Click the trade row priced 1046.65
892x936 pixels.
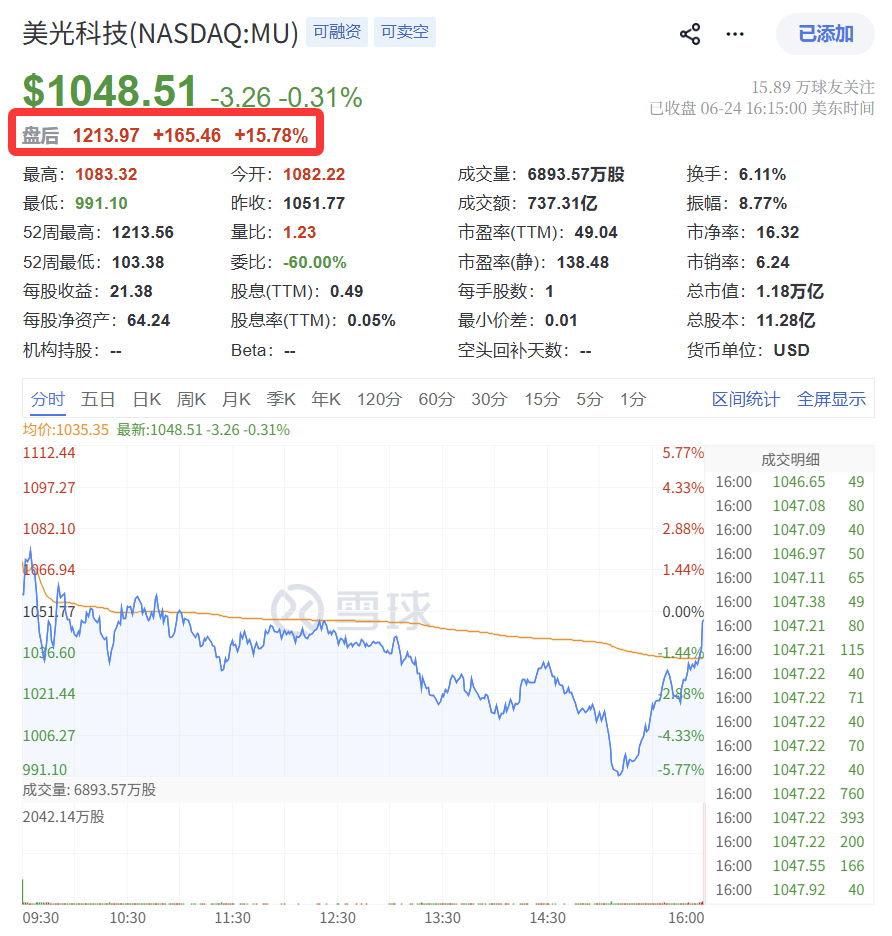click(790, 482)
